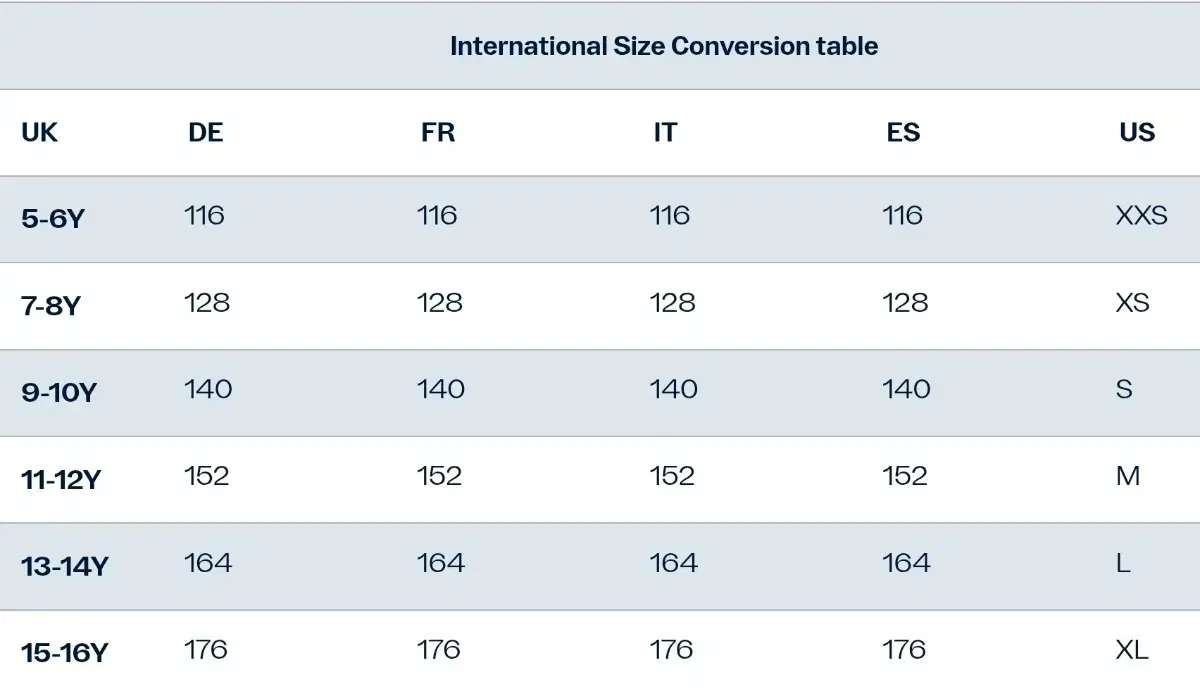This screenshot has width=1200, height=696.
Task: Select the FR column header
Action: 438,133
